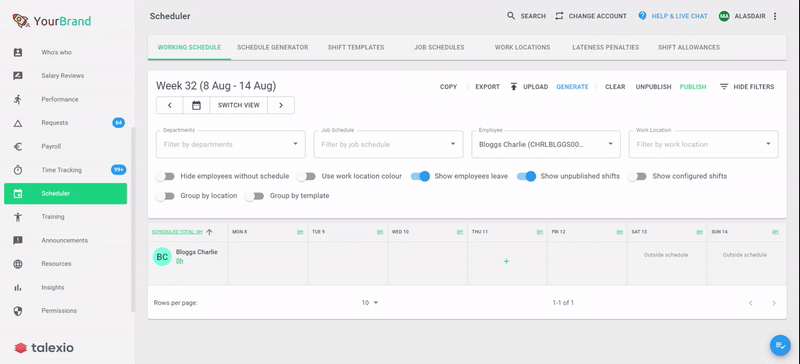Open Announcements speech icon
The height and width of the screenshot is (364, 800).
[x=18, y=240]
